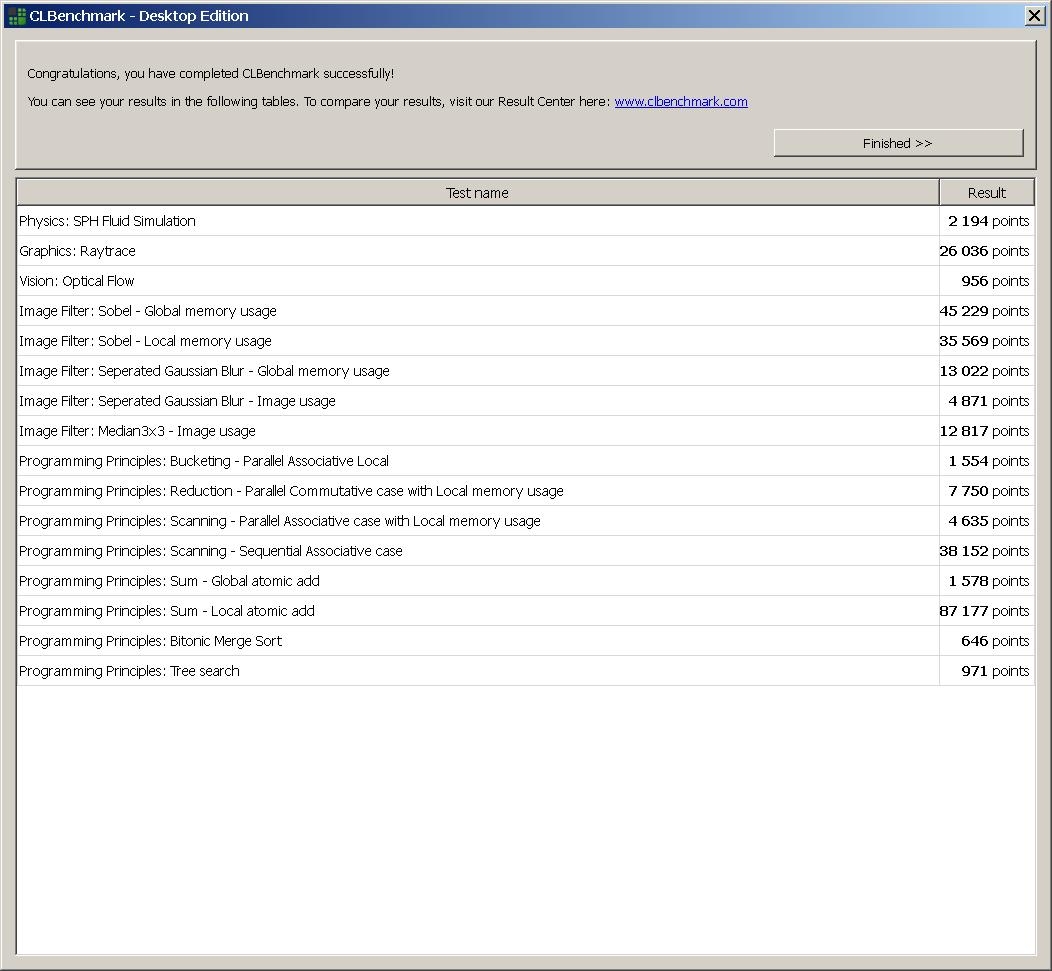Click the 1 554 points result

[988, 461]
